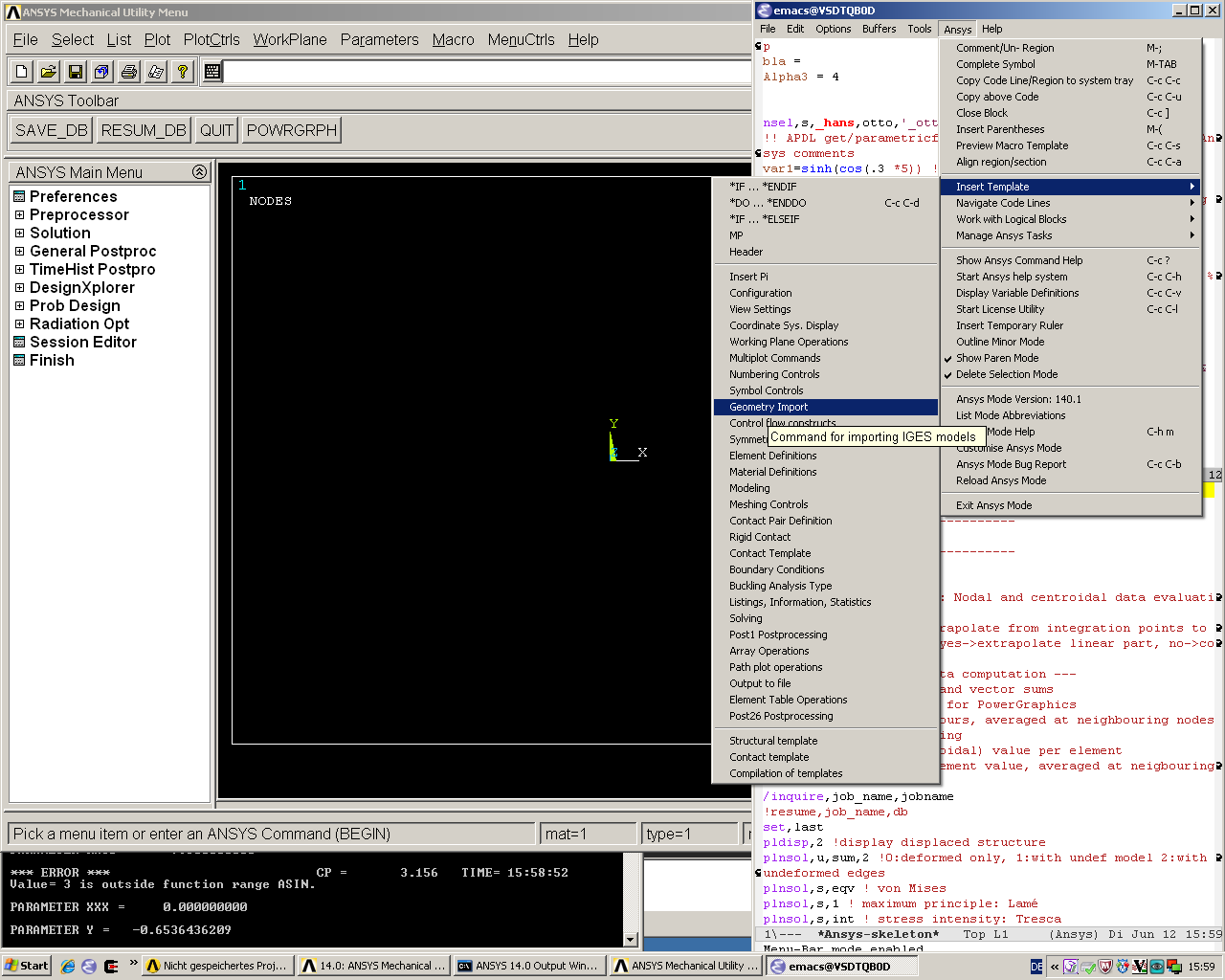Expand General Postproc tree node

point(19,251)
